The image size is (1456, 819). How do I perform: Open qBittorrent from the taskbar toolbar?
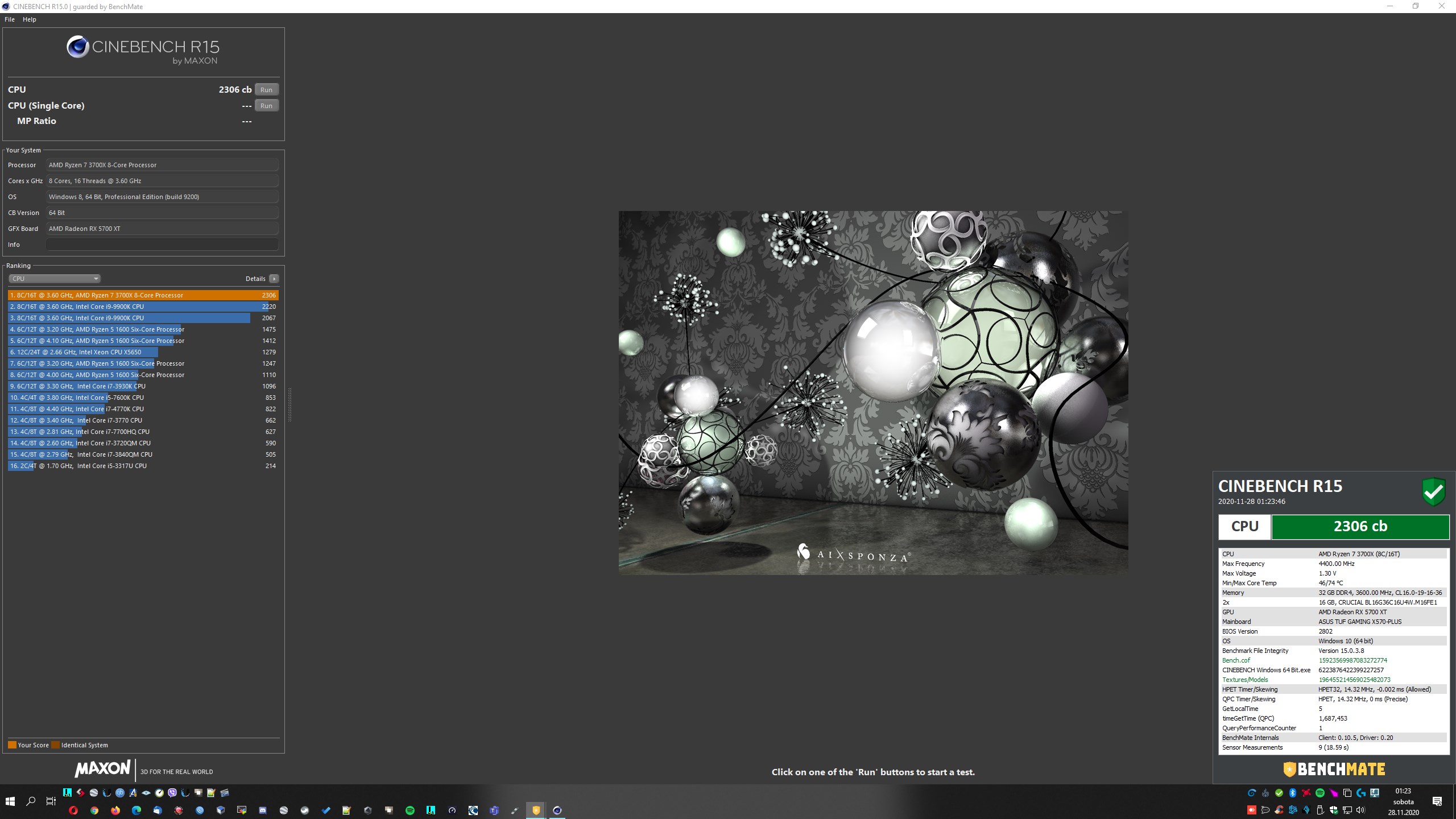click(x=120, y=793)
